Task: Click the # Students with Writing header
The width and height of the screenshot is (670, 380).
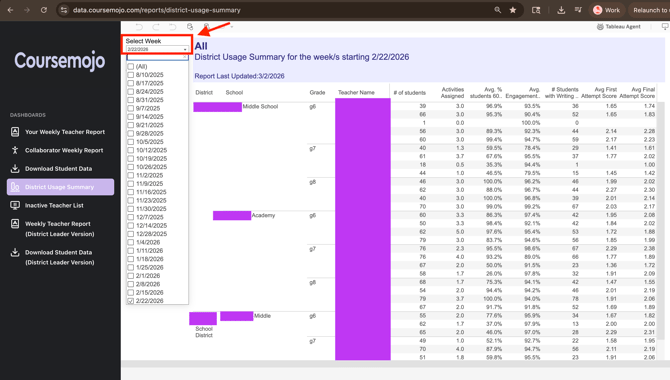Action: 561,92
